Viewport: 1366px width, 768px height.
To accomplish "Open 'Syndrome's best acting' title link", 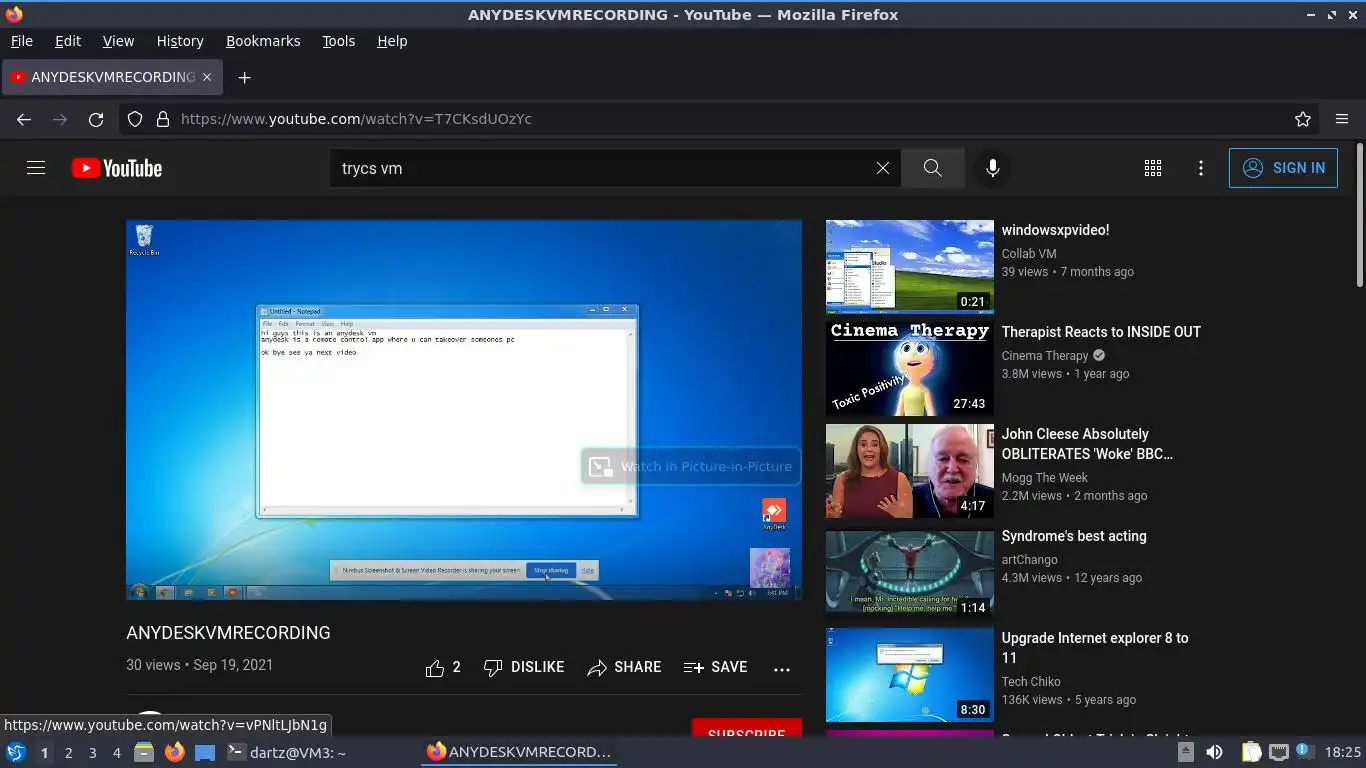I will (1074, 536).
